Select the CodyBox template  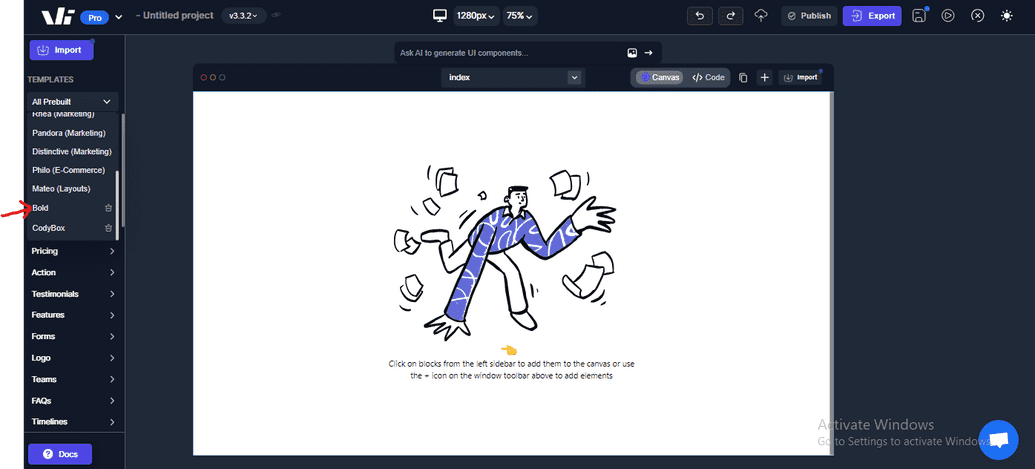click(x=49, y=228)
